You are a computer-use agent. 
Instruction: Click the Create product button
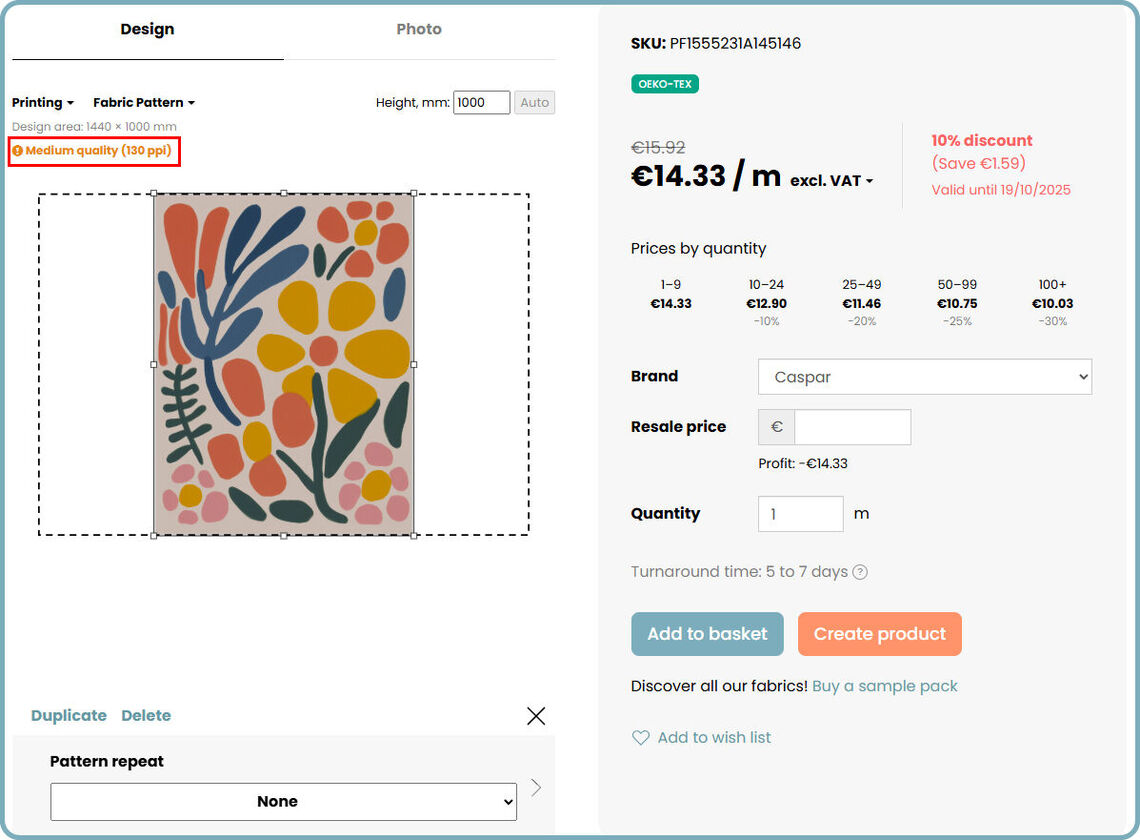pyautogui.click(x=879, y=634)
